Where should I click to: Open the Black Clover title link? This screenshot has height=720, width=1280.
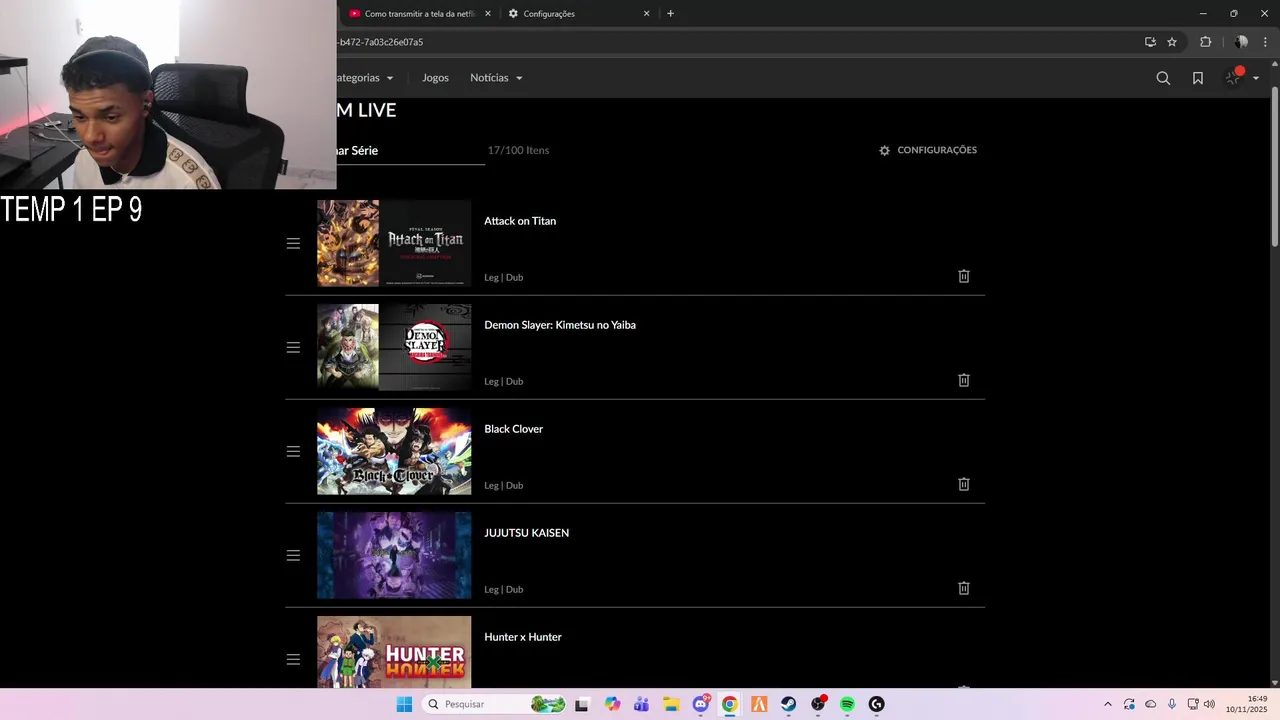coord(514,429)
